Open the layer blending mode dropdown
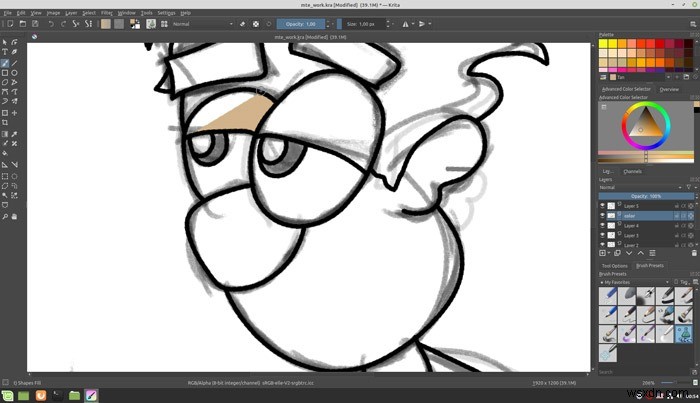 641,187
